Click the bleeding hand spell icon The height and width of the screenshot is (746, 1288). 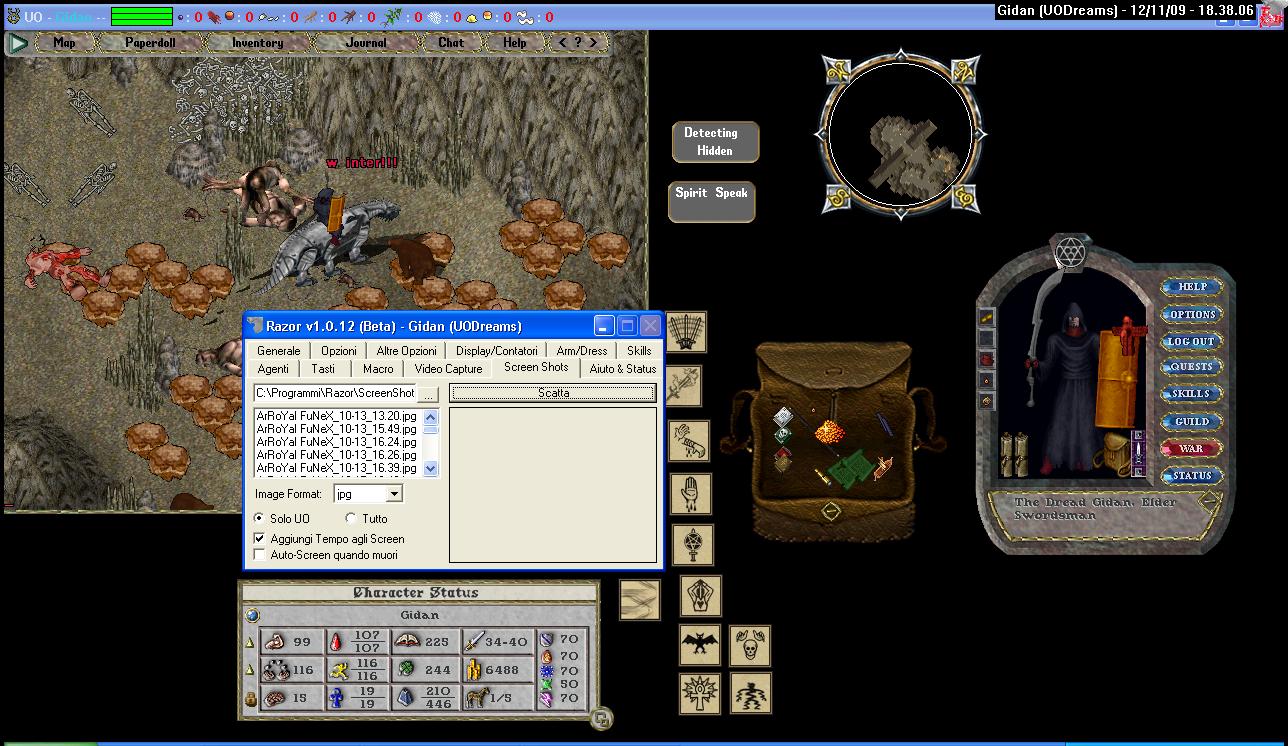[x=690, y=494]
